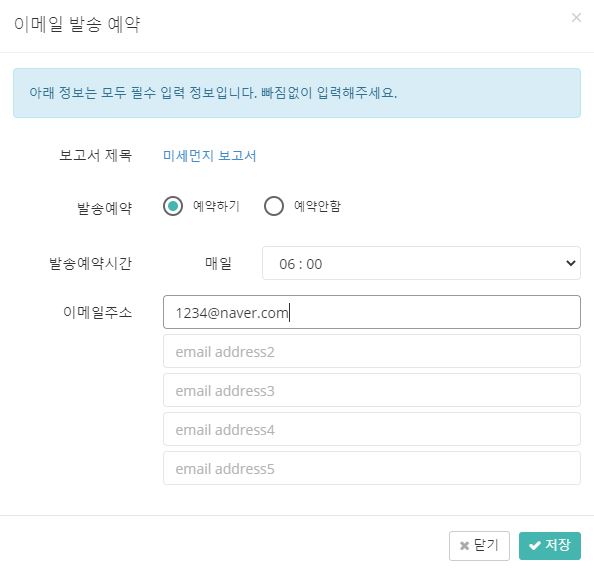Click the blue required-info notice banner
Viewport: 594px width, 569px height.
297,93
